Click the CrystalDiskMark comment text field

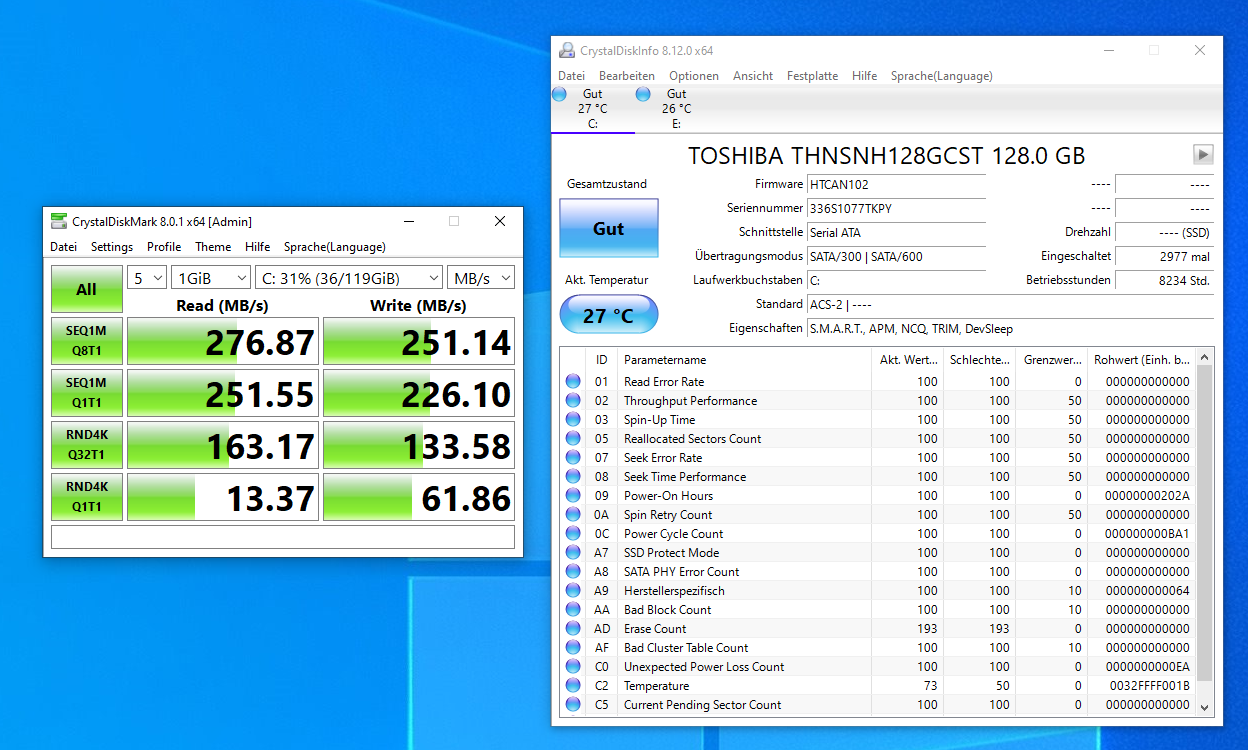click(283, 537)
